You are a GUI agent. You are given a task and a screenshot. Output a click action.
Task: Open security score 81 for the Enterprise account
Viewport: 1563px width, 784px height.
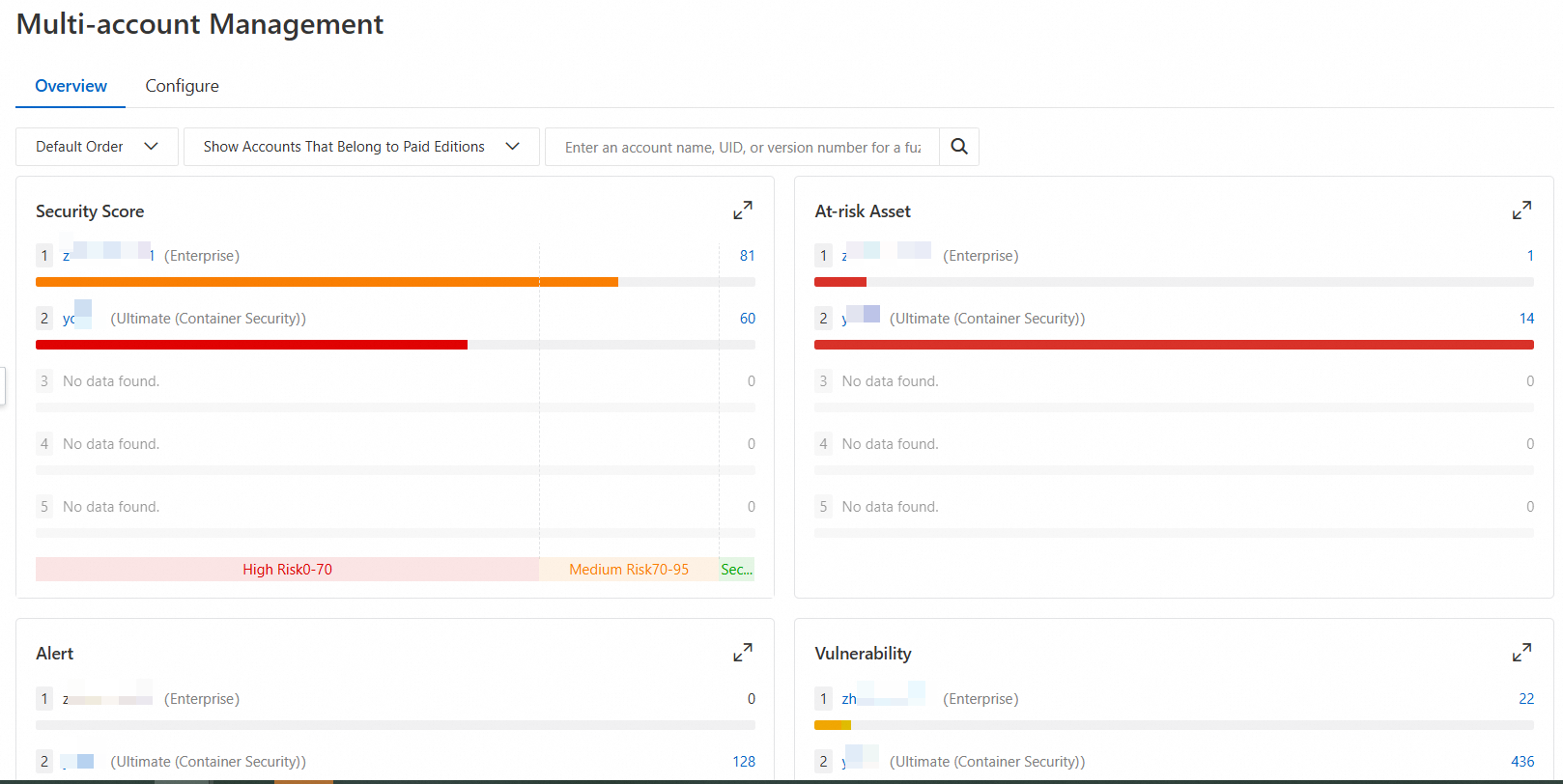[747, 256]
